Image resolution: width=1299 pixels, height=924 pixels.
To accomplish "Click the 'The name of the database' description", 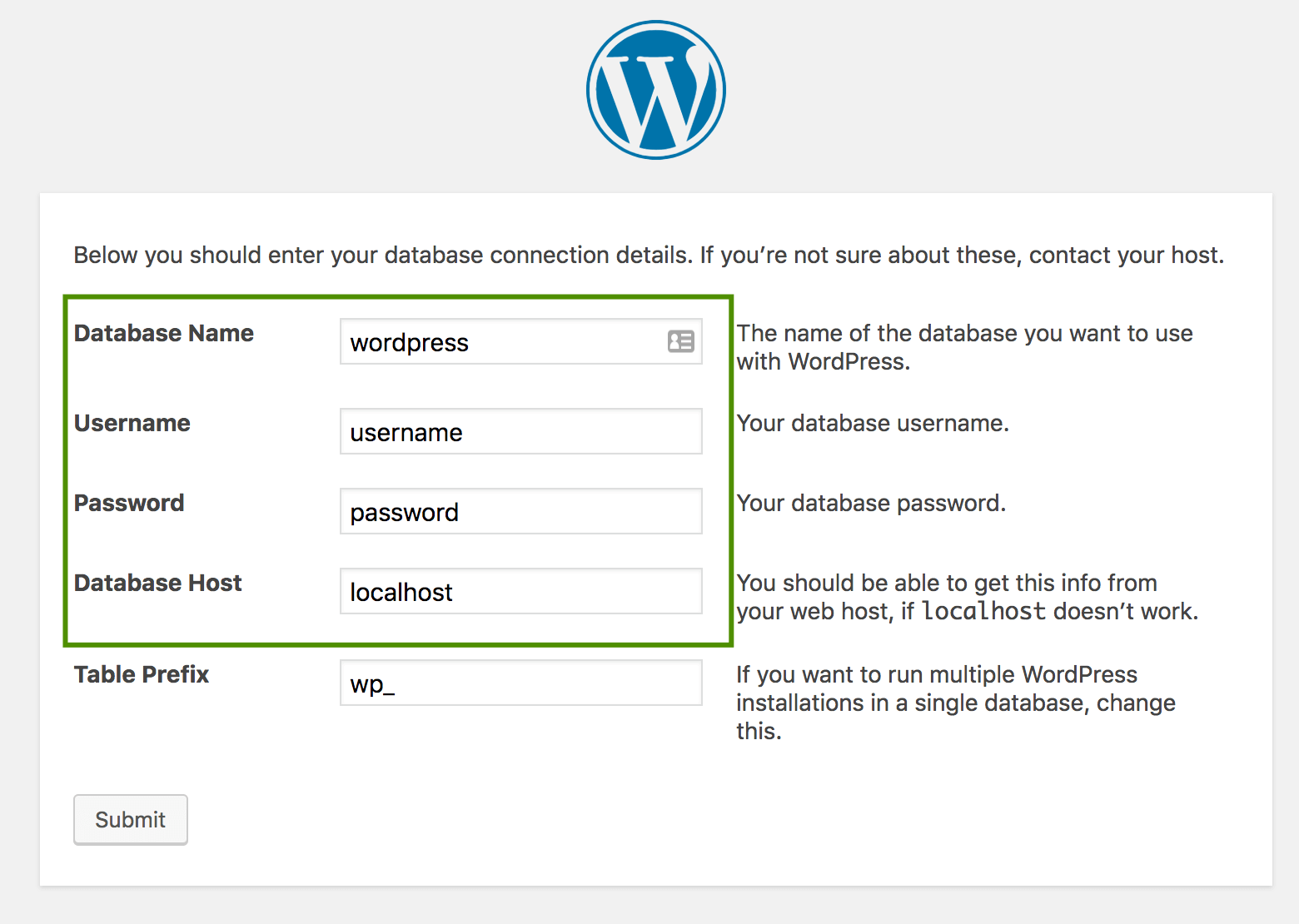I will (x=964, y=347).
